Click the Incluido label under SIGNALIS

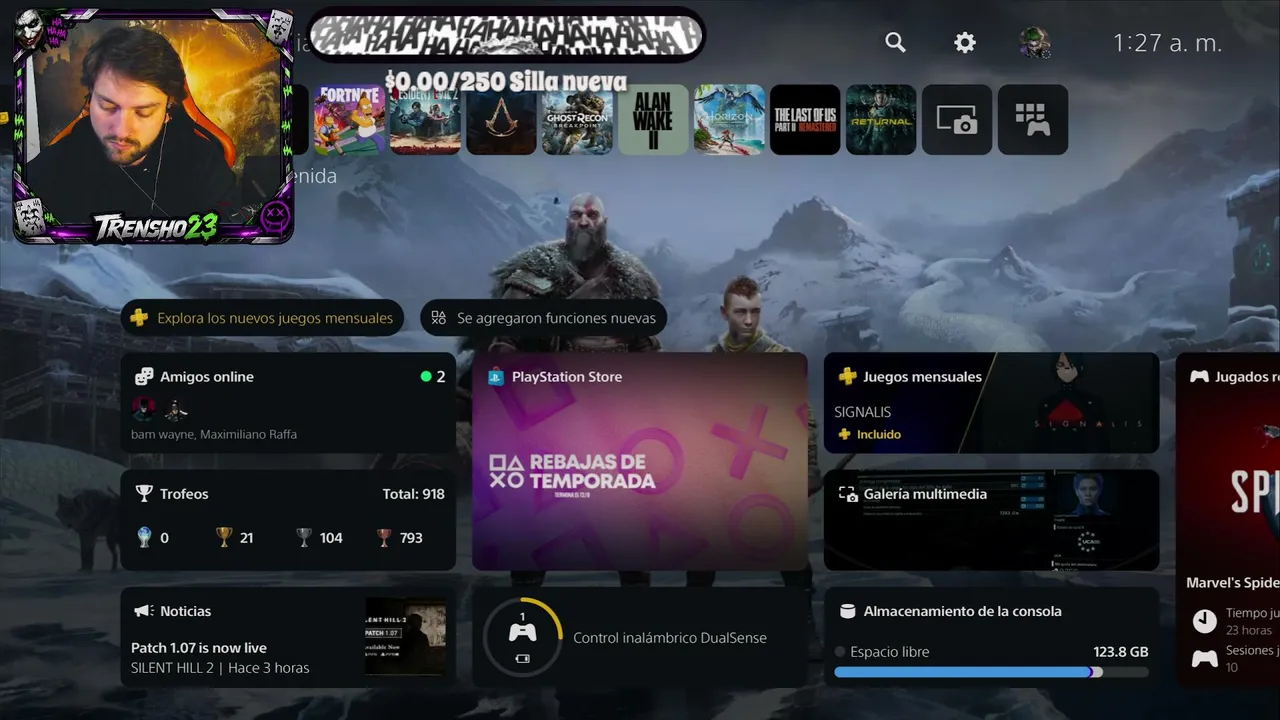pos(878,434)
